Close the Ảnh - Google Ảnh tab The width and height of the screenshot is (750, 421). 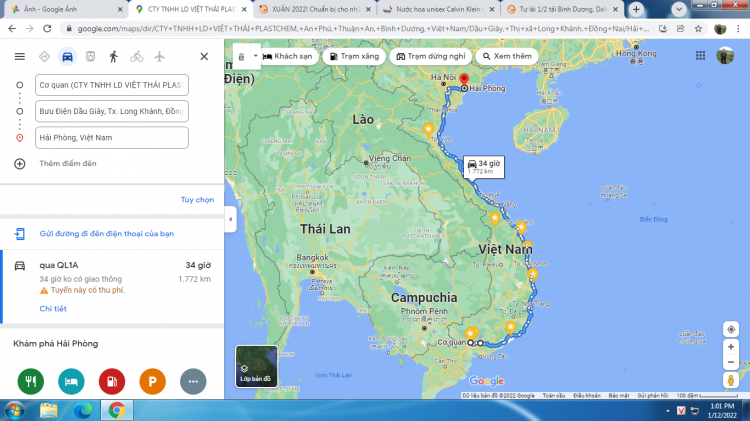pyautogui.click(x=120, y=9)
